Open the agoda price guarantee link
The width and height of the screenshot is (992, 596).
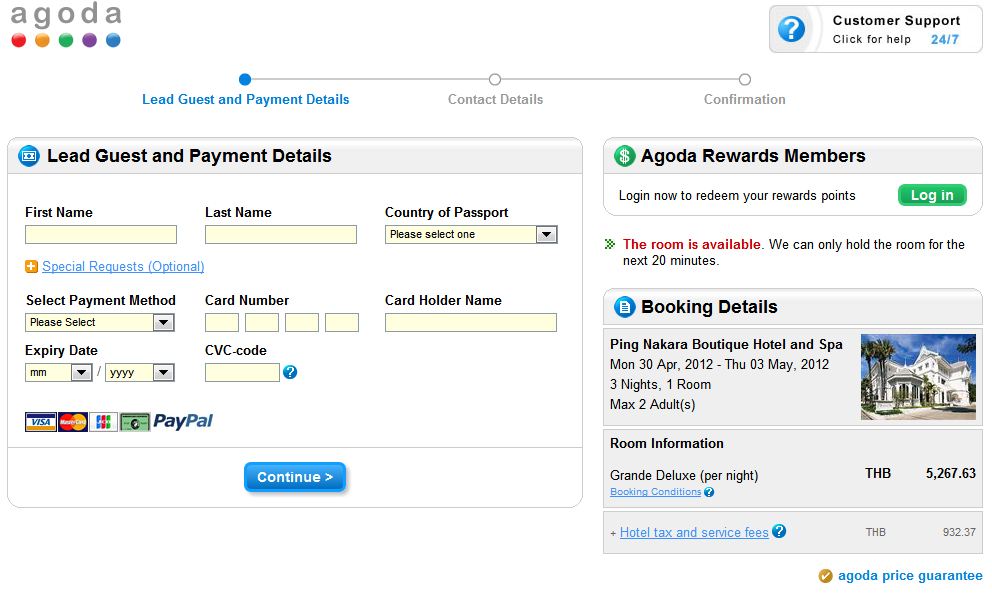click(910, 576)
